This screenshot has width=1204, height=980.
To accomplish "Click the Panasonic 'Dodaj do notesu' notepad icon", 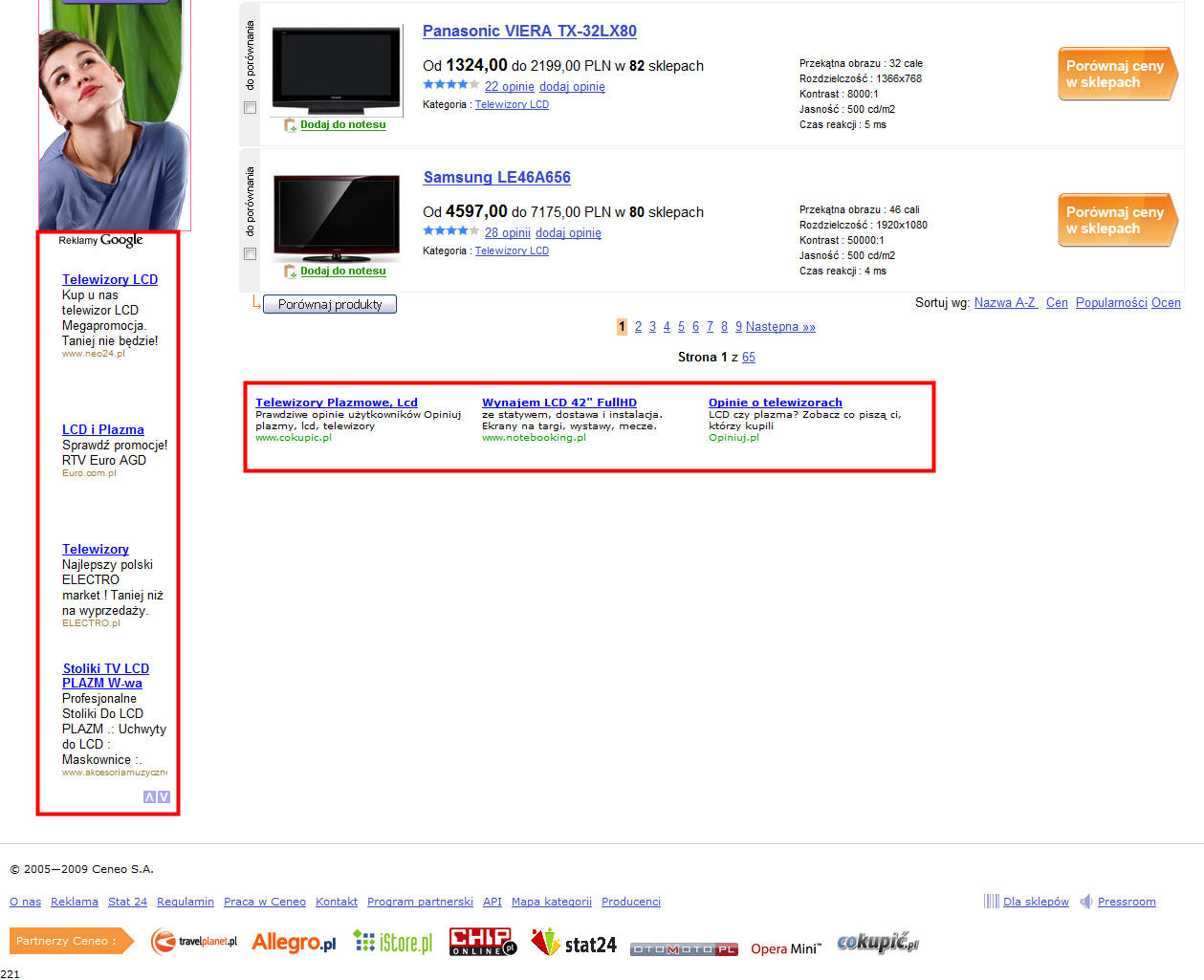I will 290,125.
